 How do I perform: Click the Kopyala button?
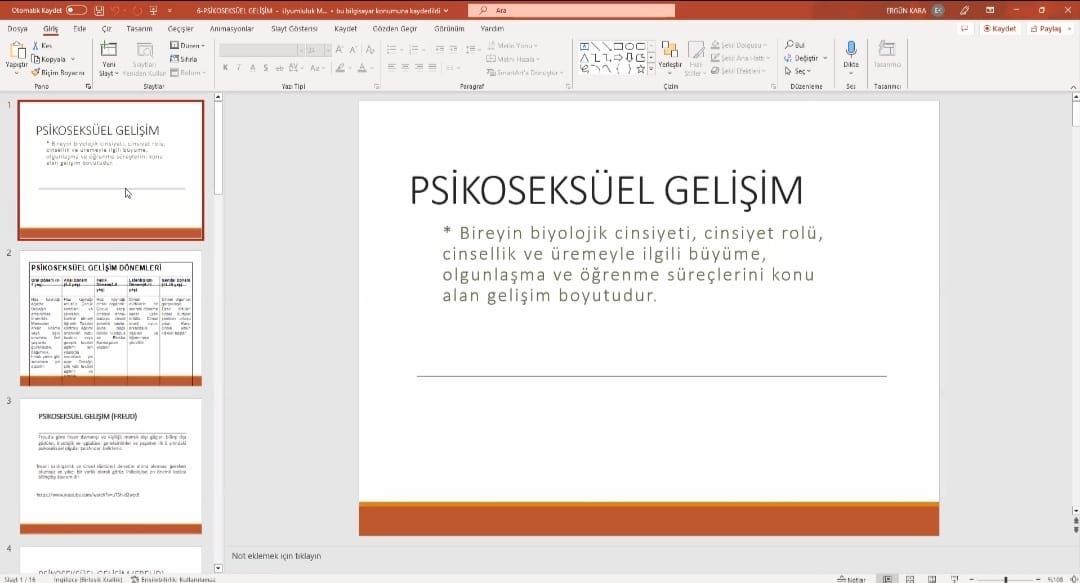pyautogui.click(x=49, y=59)
